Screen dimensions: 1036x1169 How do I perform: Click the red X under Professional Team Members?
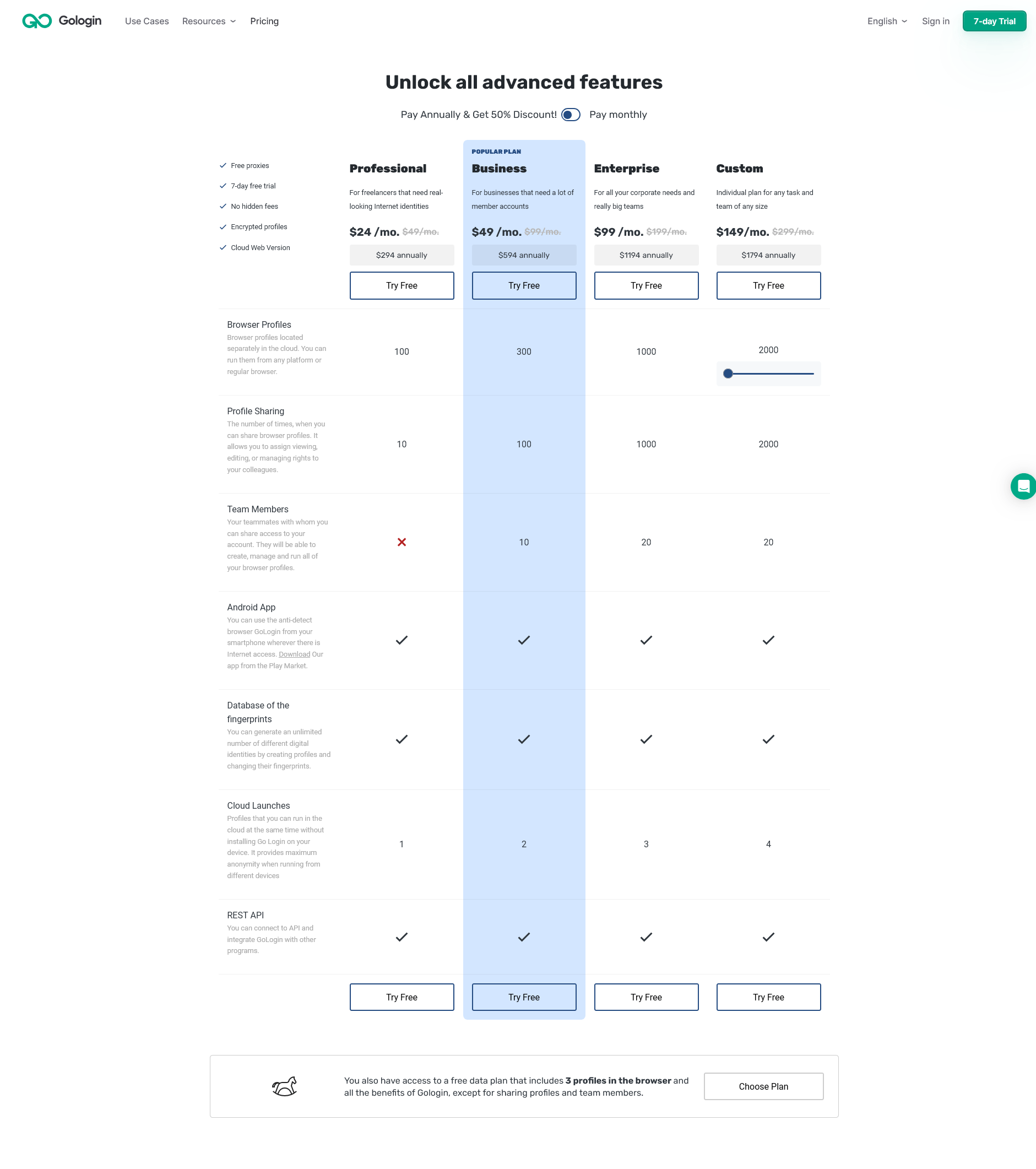tap(402, 542)
